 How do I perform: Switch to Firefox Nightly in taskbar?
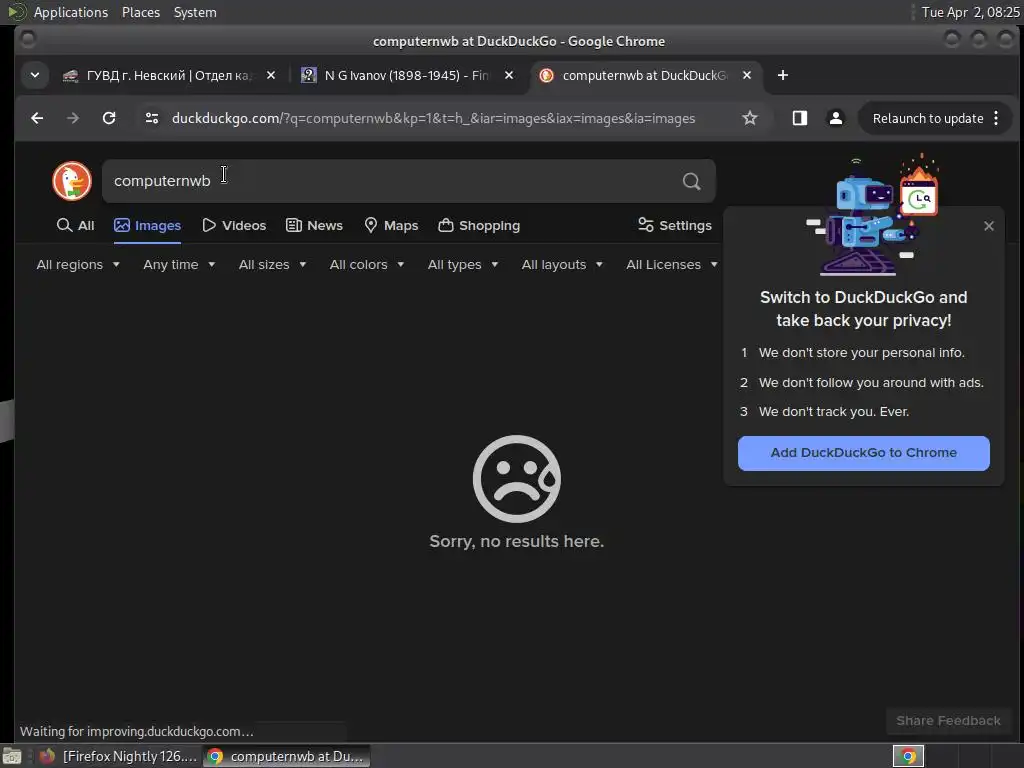point(118,756)
